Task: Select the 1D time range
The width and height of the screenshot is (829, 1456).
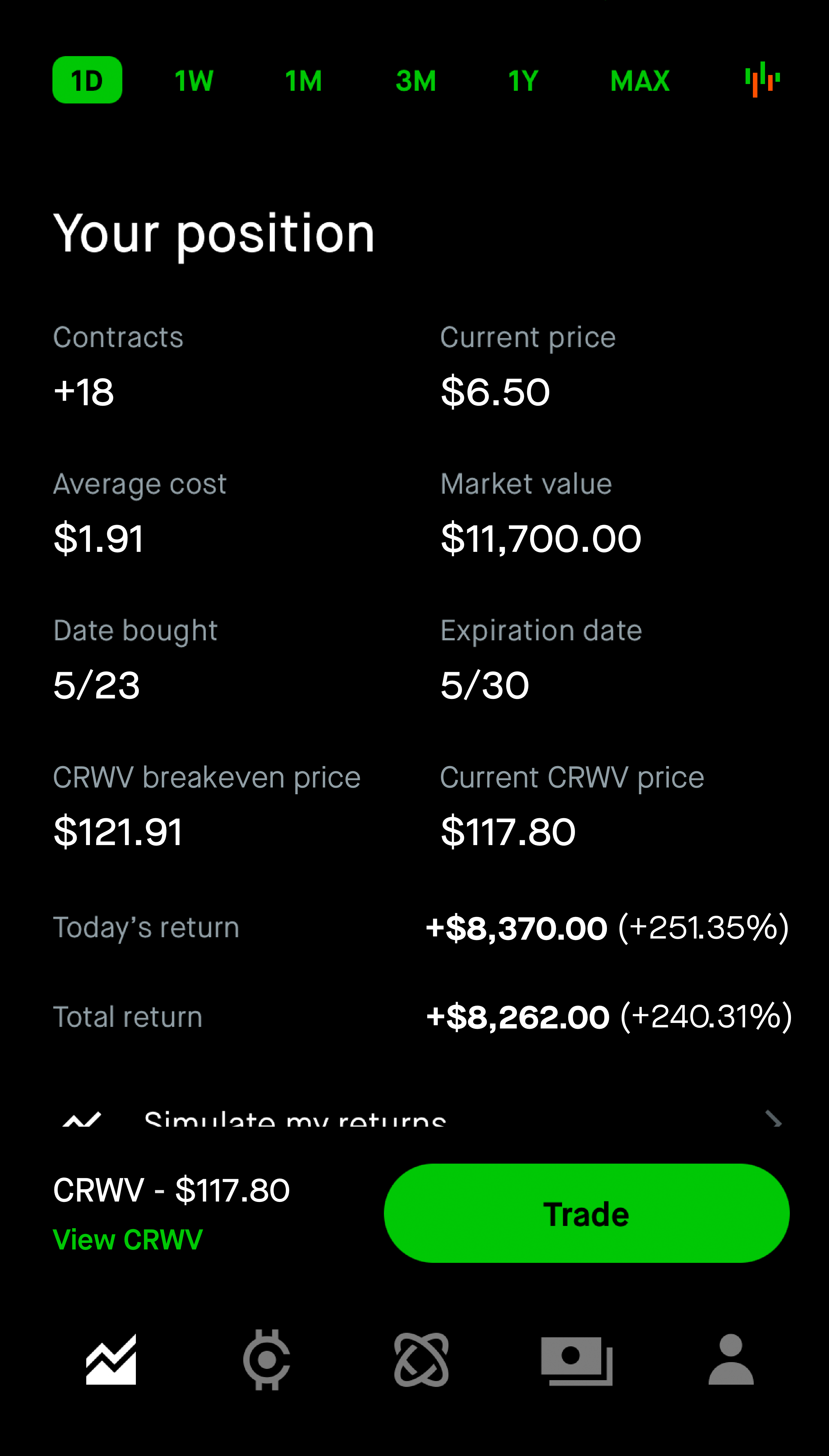Action: click(87, 80)
